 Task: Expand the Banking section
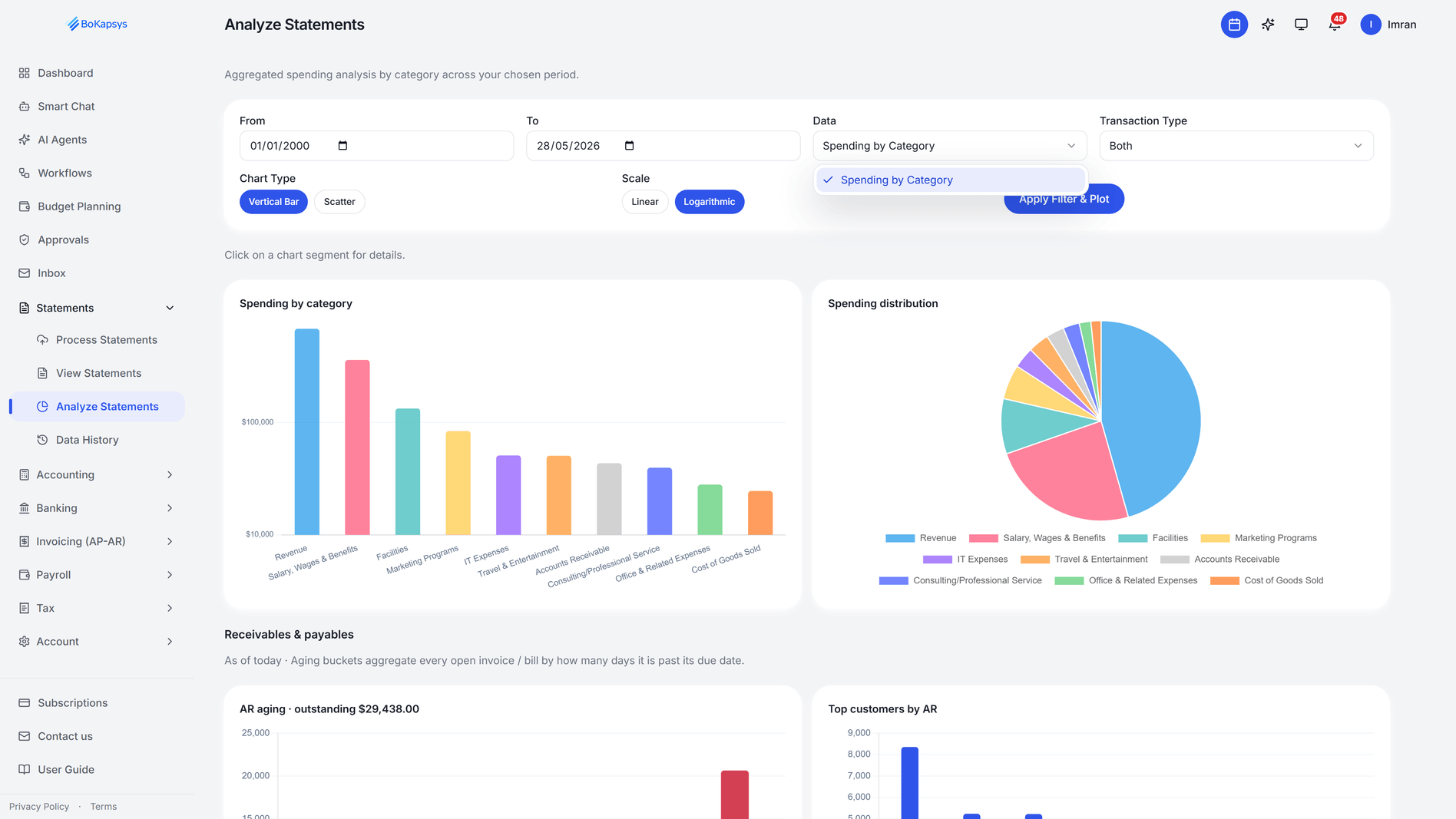[97, 508]
